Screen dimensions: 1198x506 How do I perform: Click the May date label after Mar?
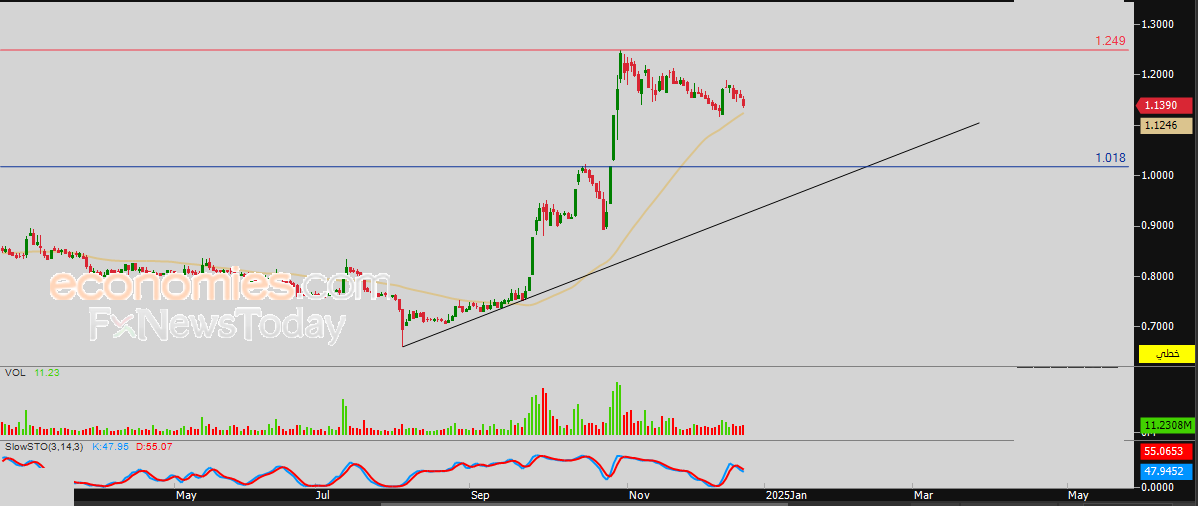pos(1078,496)
